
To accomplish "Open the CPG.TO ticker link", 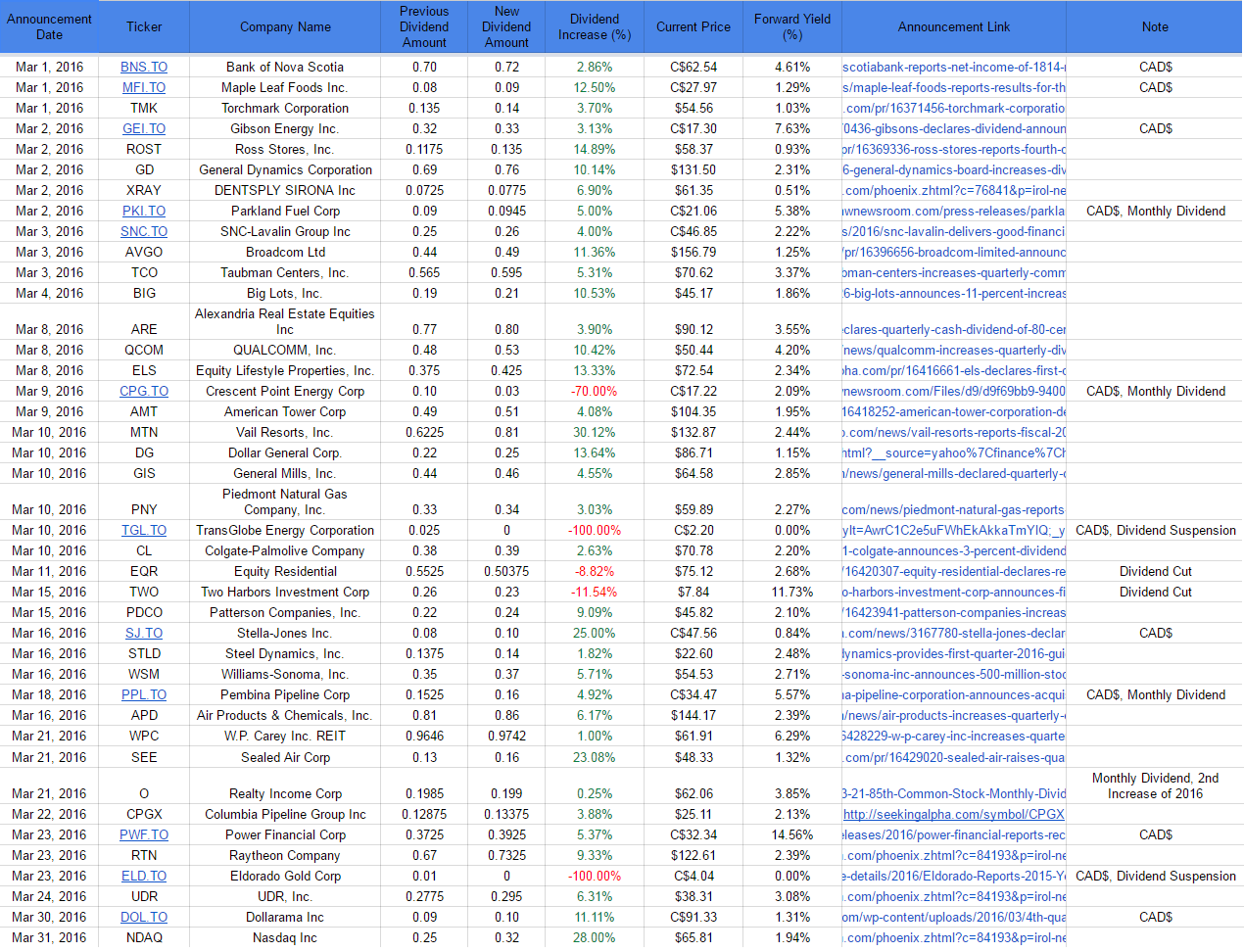I will [x=144, y=391].
